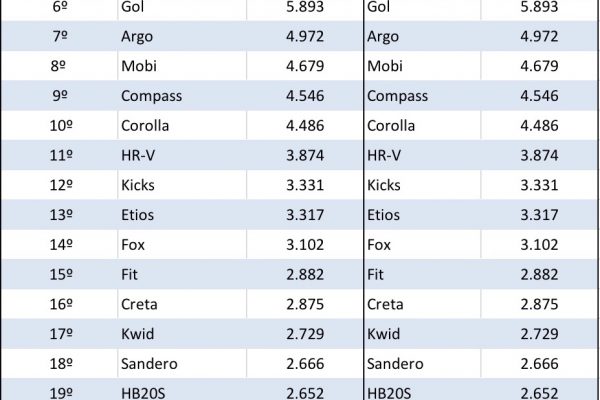The width and height of the screenshot is (600, 400).
Task: Select the 17º rank cell
Action: point(59,333)
